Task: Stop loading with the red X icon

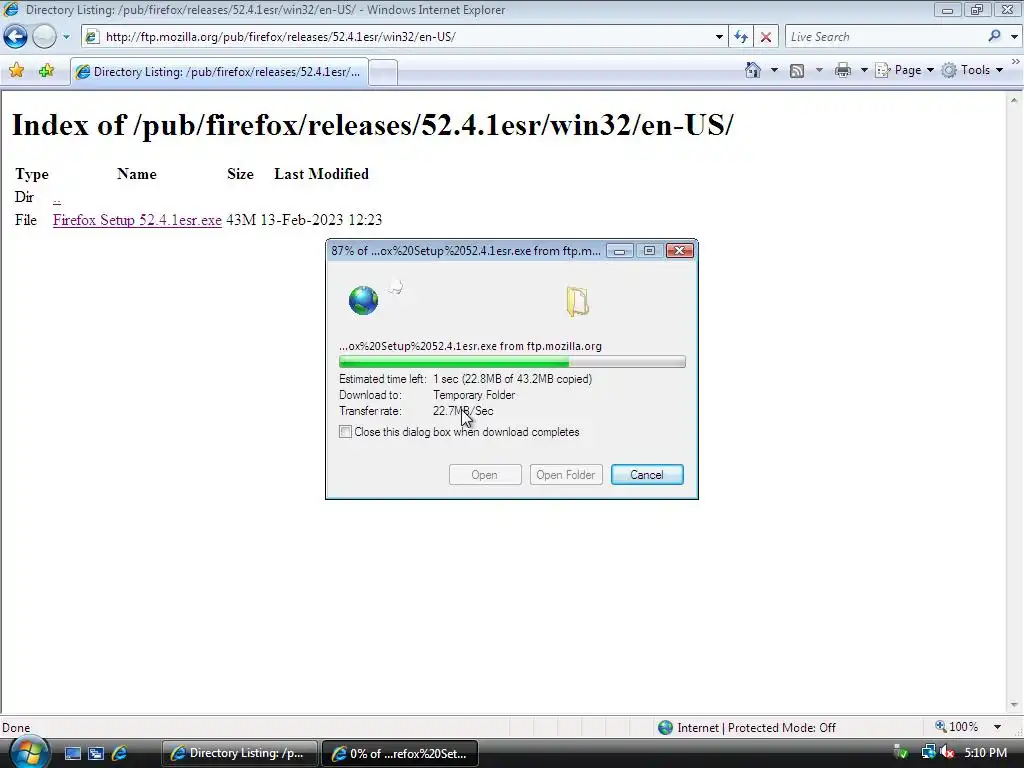Action: (x=766, y=37)
